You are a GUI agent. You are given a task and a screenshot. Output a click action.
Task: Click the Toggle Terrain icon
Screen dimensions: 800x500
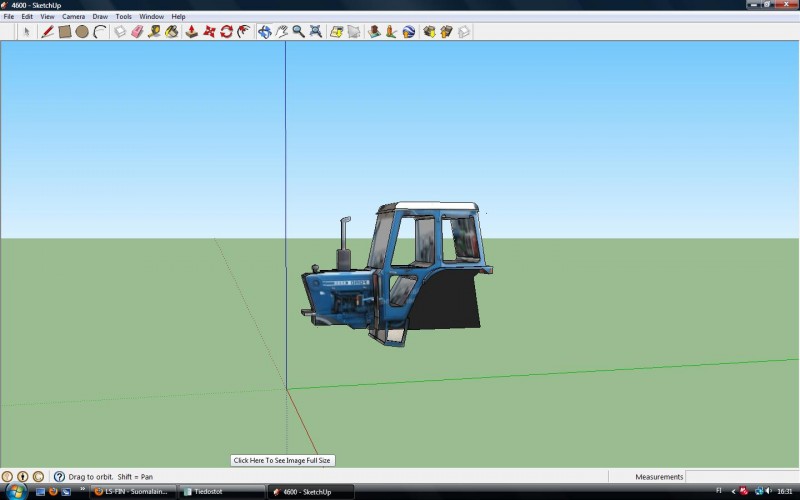pos(354,32)
